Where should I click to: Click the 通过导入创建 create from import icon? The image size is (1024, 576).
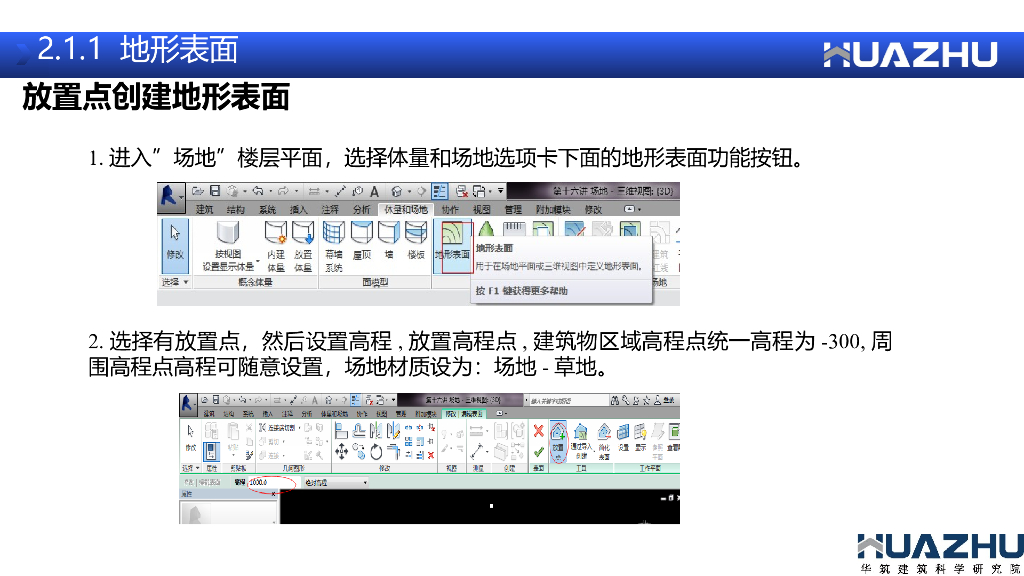(581, 440)
